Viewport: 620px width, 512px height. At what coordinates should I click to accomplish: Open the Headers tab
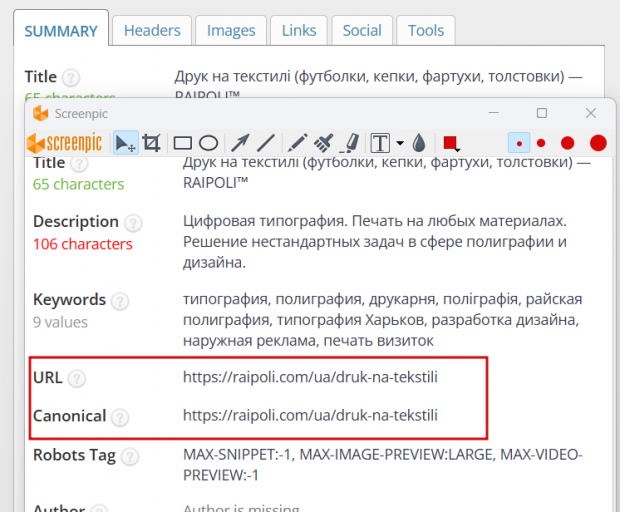152,30
